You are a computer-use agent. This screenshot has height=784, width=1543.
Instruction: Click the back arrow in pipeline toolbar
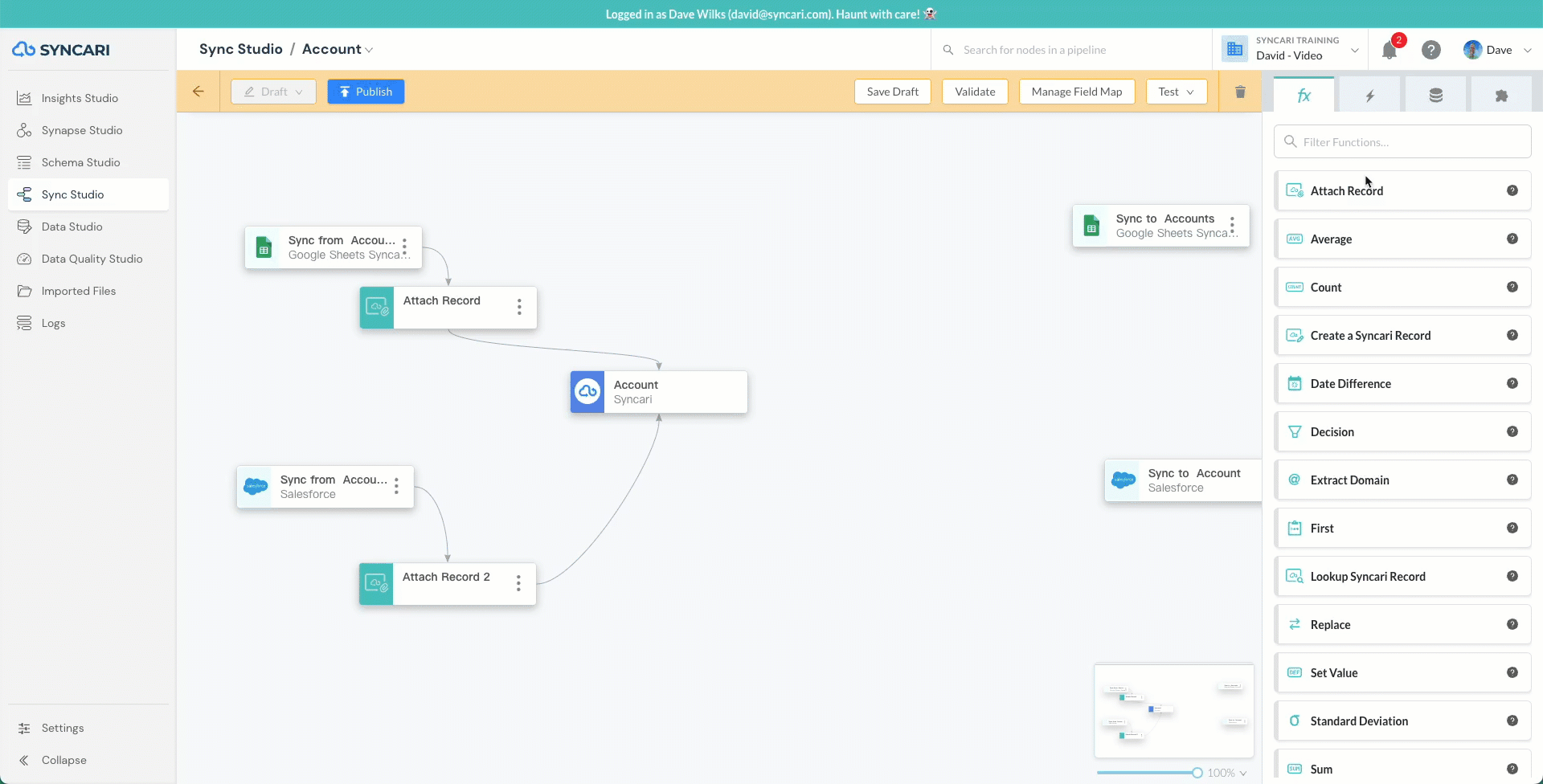pyautogui.click(x=199, y=92)
